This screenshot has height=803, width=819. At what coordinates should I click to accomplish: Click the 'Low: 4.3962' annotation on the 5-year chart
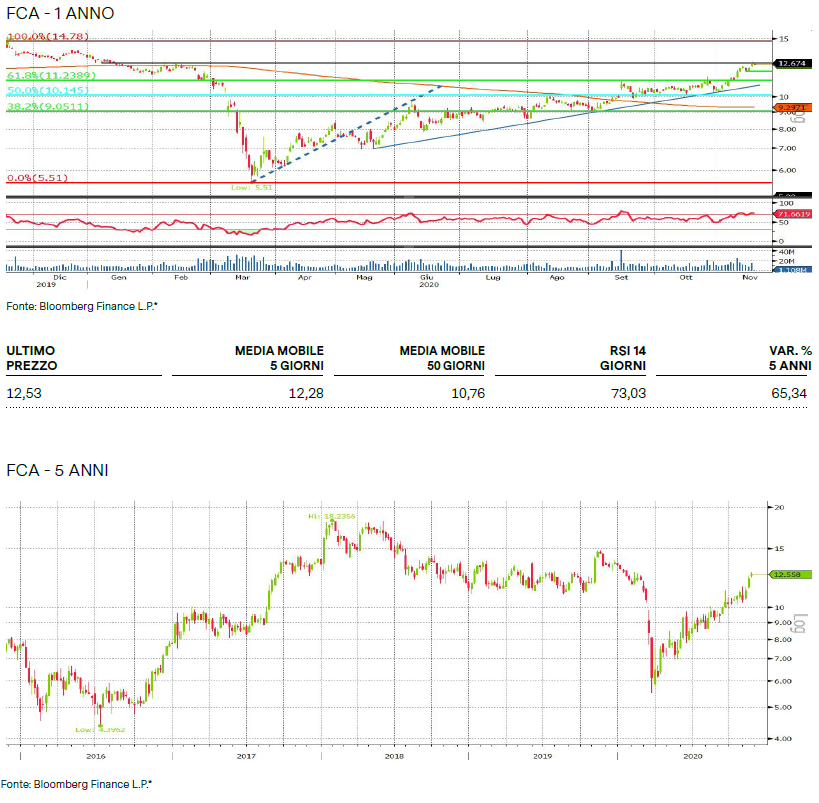[100, 729]
